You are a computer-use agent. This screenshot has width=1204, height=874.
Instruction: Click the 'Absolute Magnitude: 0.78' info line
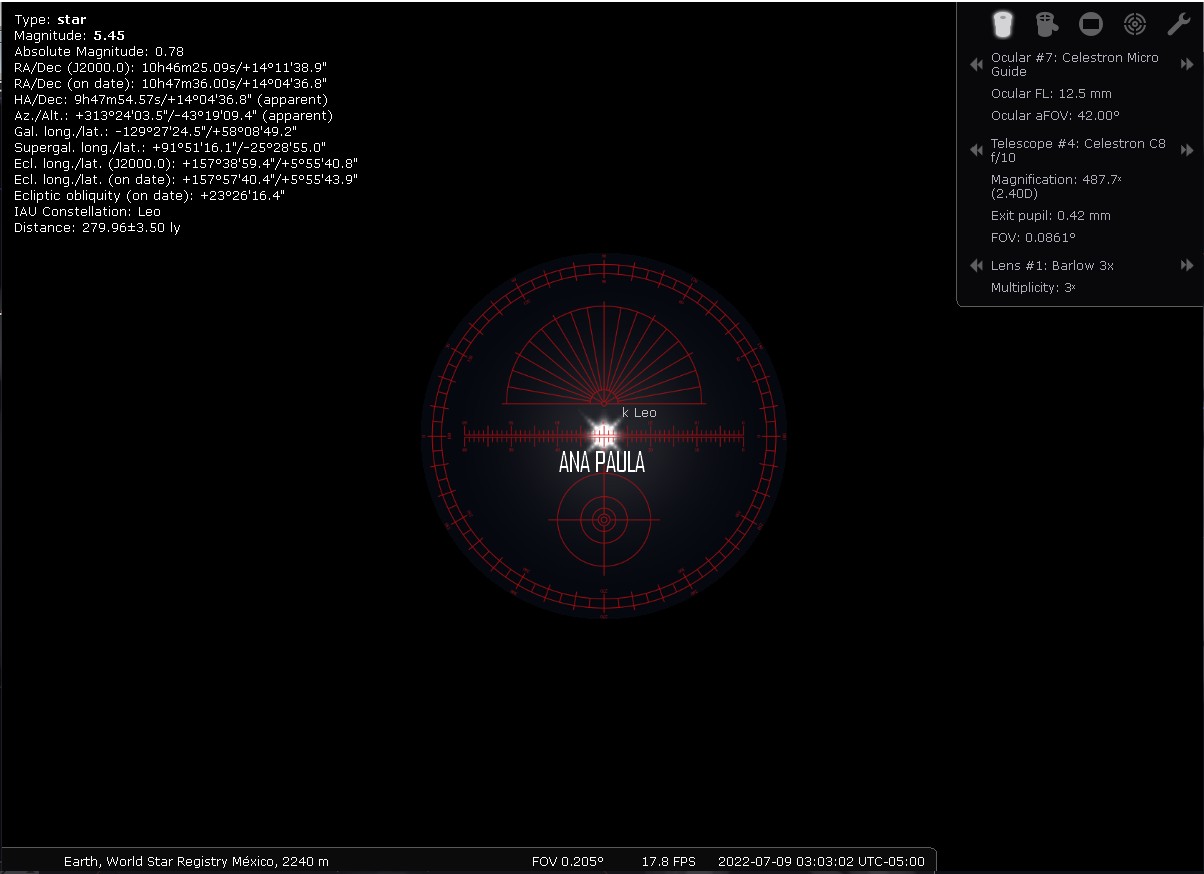coord(99,52)
